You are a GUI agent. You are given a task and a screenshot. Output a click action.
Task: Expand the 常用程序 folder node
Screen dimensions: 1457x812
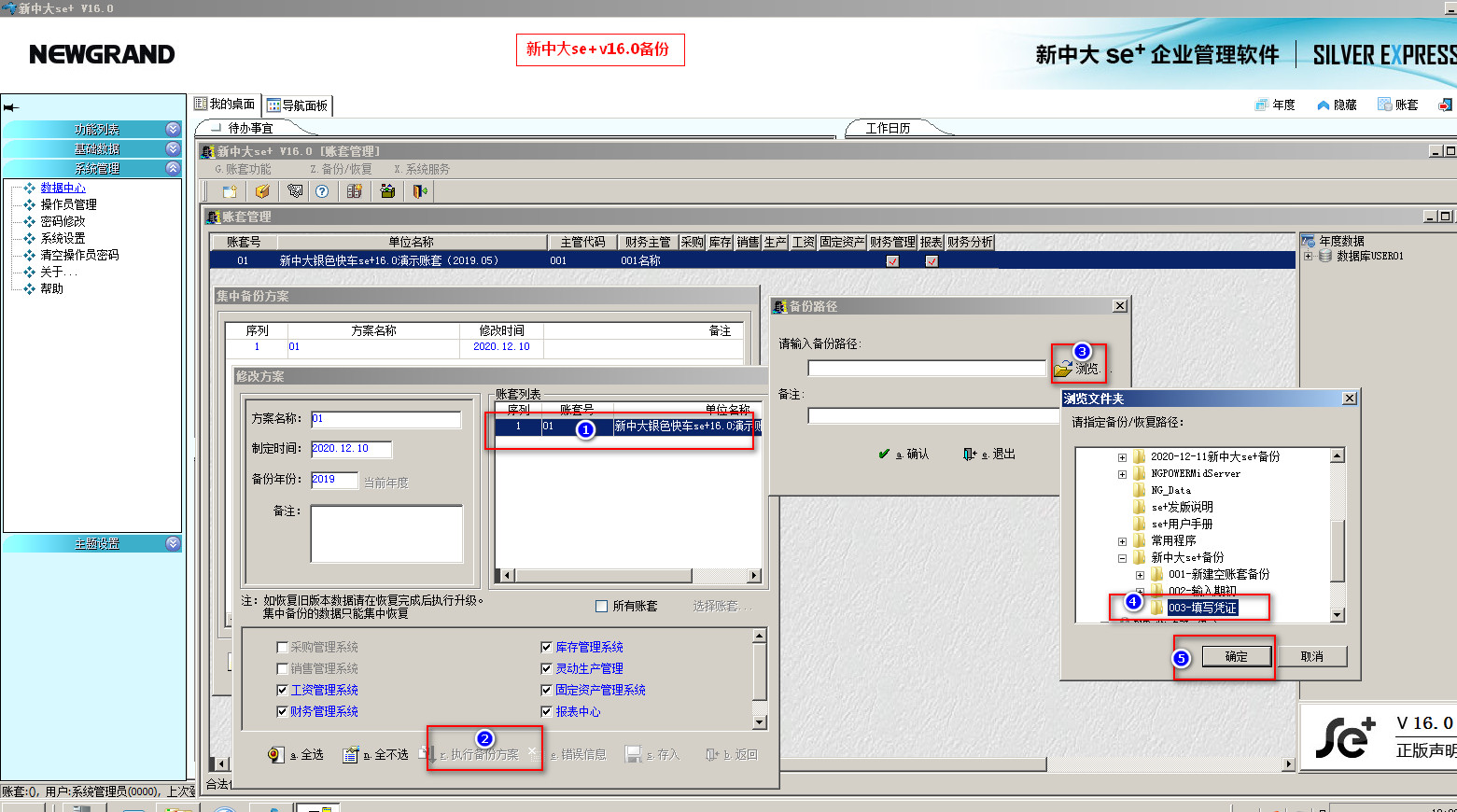click(1122, 541)
